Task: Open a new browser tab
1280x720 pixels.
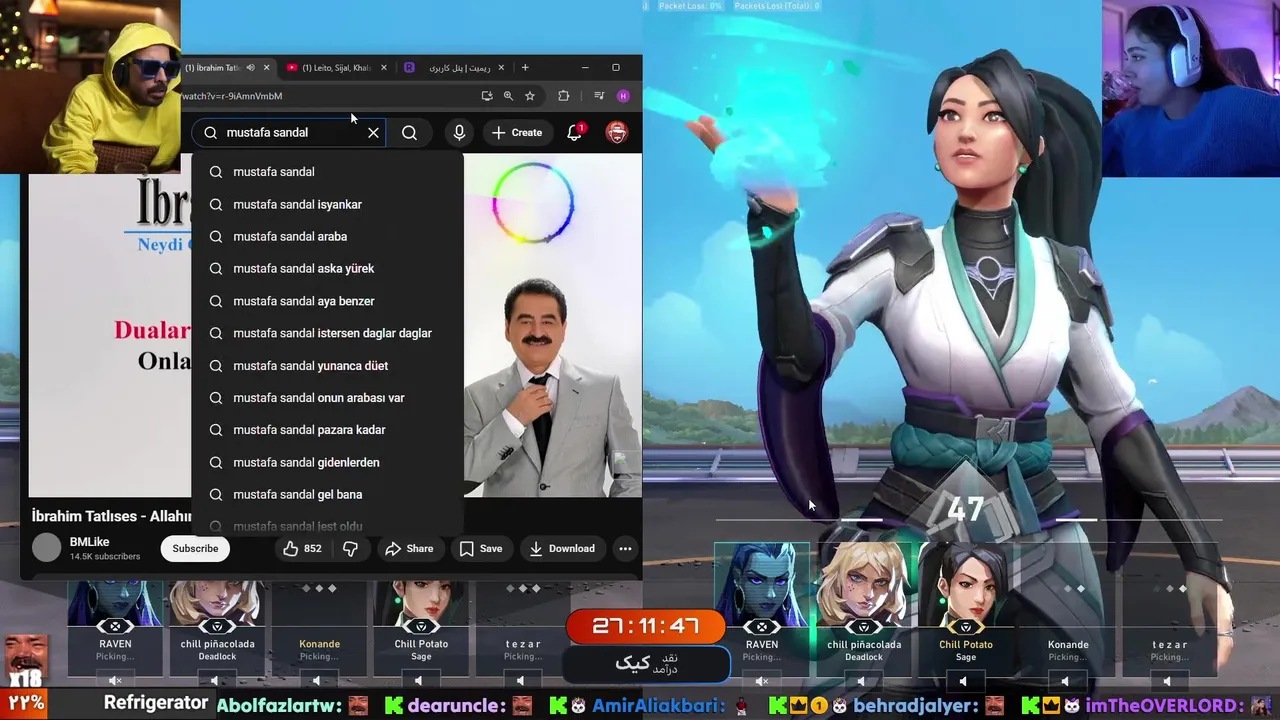Action: coord(525,68)
